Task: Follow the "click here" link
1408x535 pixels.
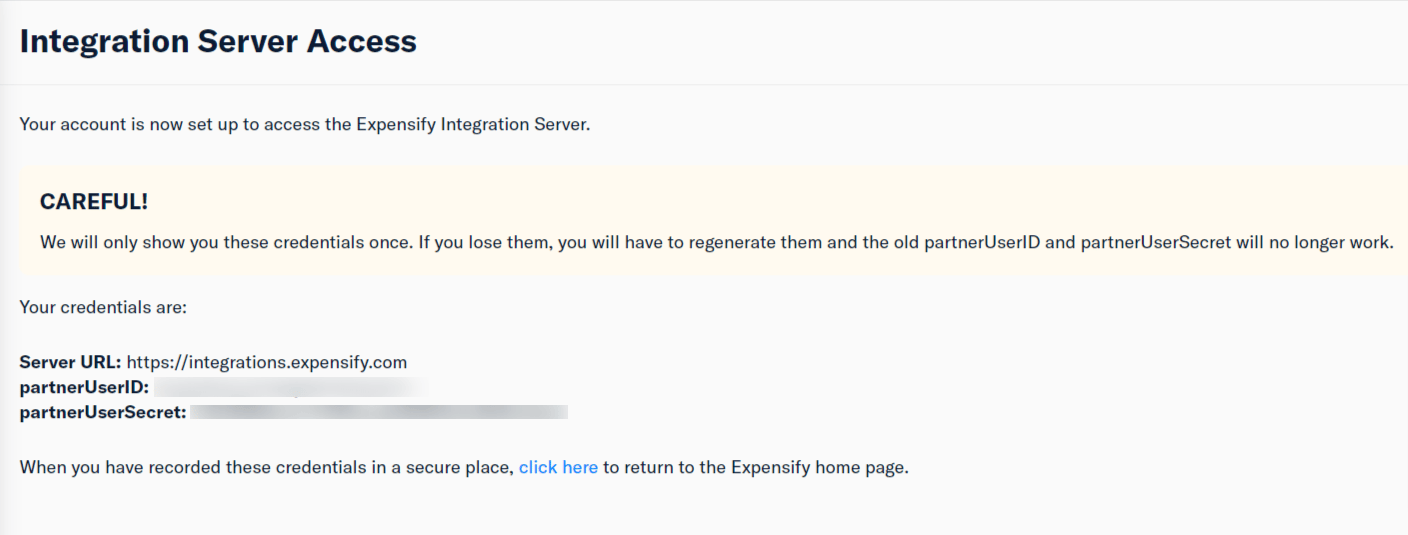Action: point(558,467)
